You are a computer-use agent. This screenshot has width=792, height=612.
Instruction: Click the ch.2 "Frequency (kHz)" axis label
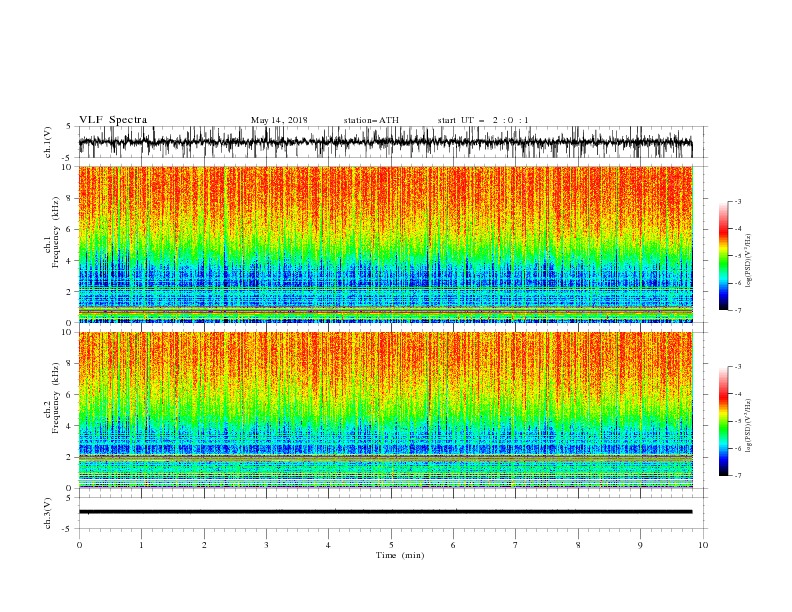coord(56,398)
